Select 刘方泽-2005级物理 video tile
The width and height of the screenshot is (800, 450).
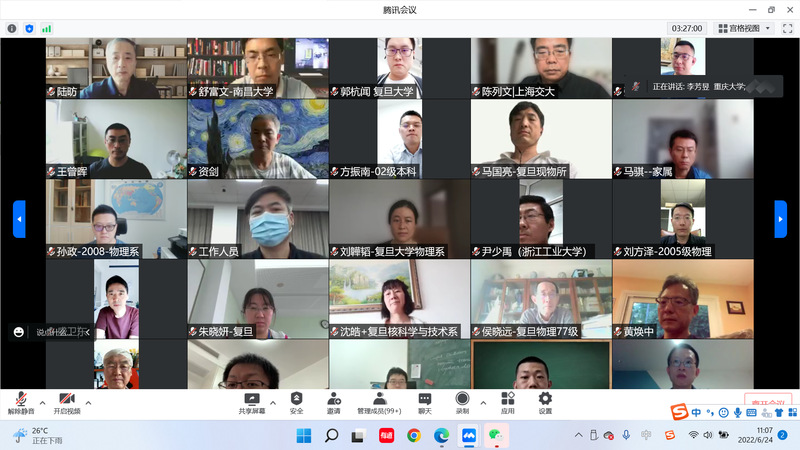click(683, 219)
